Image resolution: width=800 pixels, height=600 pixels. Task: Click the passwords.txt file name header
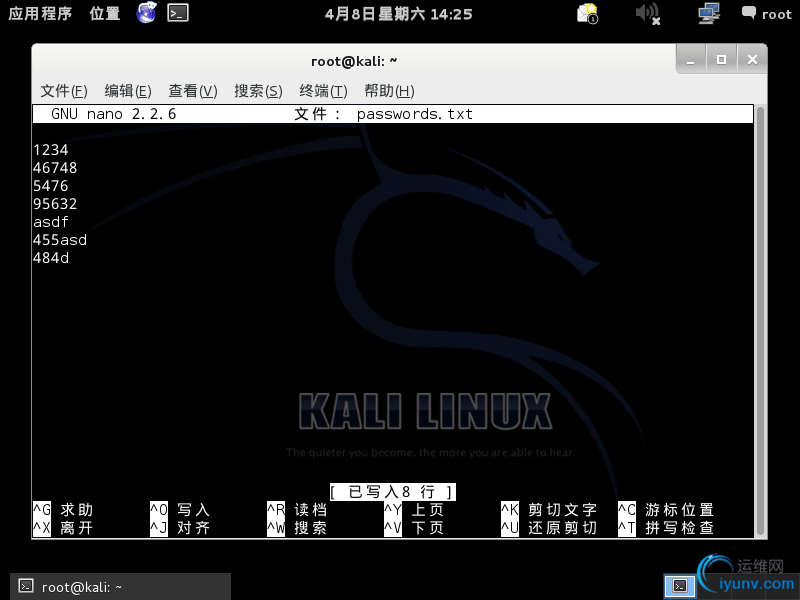pyautogui.click(x=414, y=114)
